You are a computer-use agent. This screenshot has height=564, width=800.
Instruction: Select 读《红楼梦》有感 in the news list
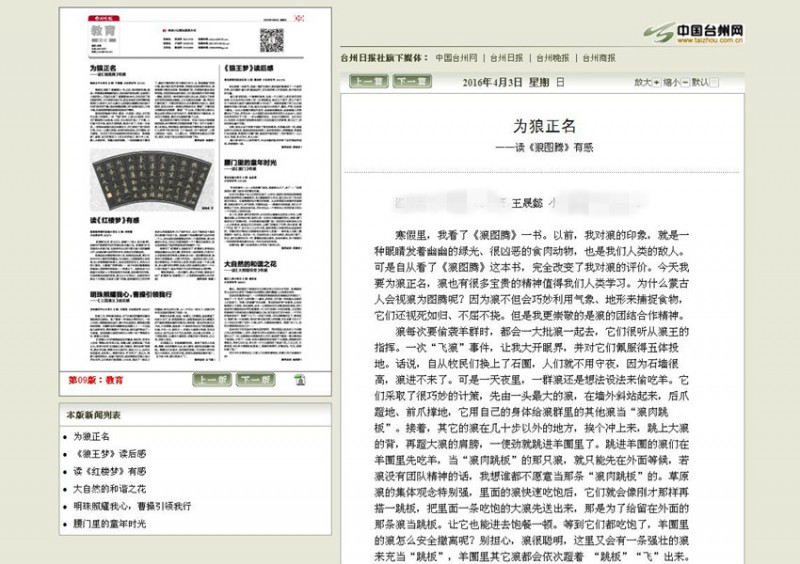pyautogui.click(x=110, y=471)
